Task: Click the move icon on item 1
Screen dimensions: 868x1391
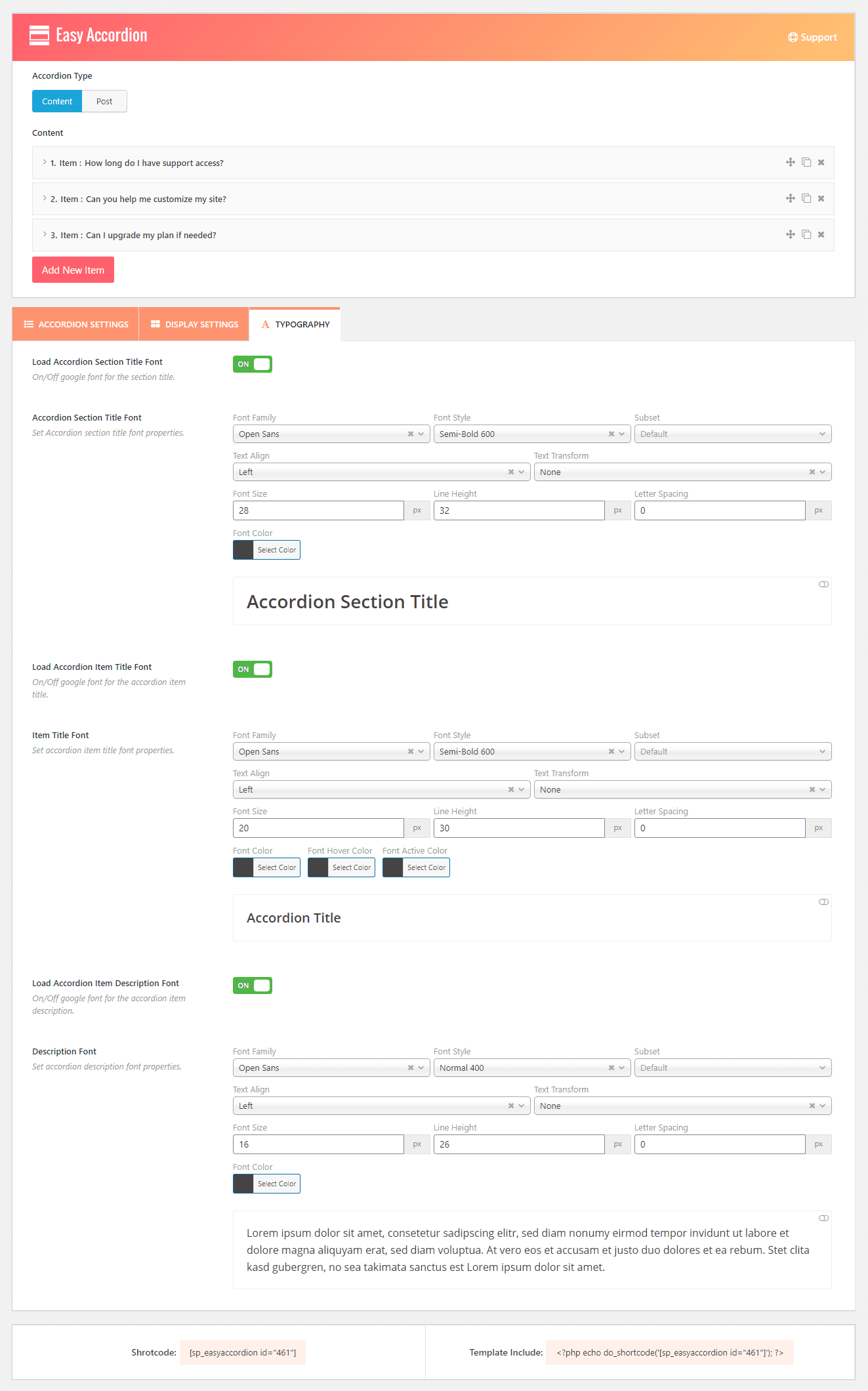Action: [x=791, y=162]
